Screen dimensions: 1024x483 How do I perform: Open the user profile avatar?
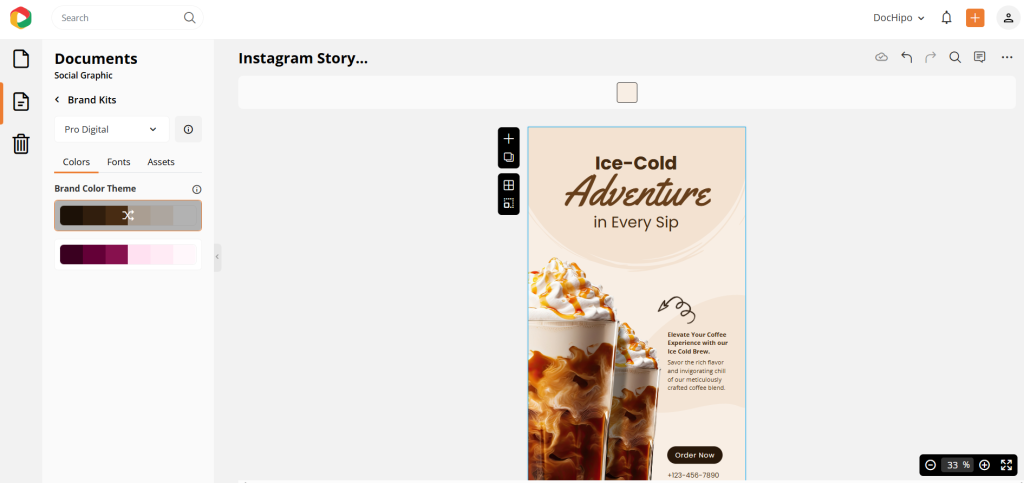click(1008, 18)
